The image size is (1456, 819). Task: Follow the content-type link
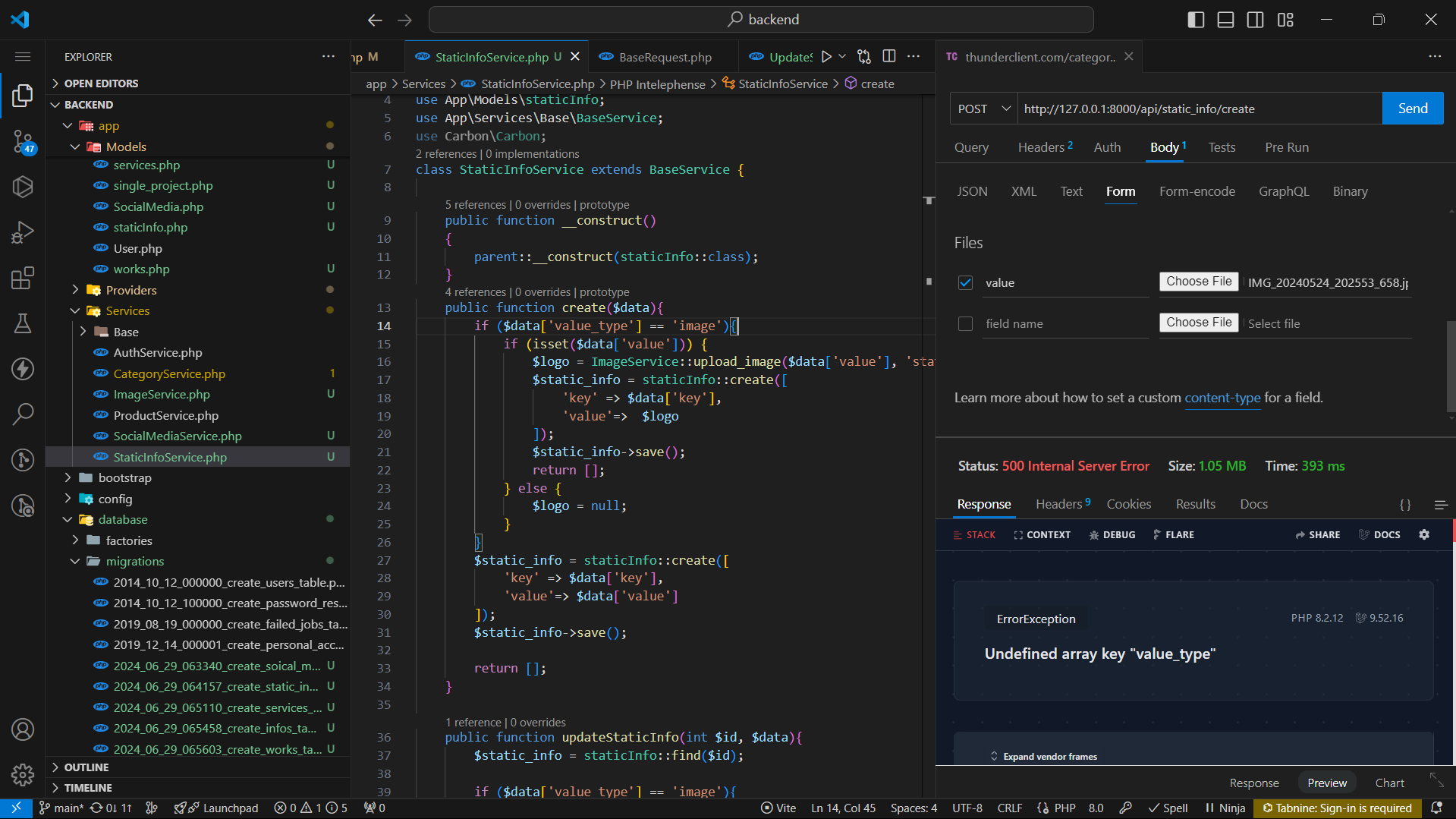[x=1222, y=398]
